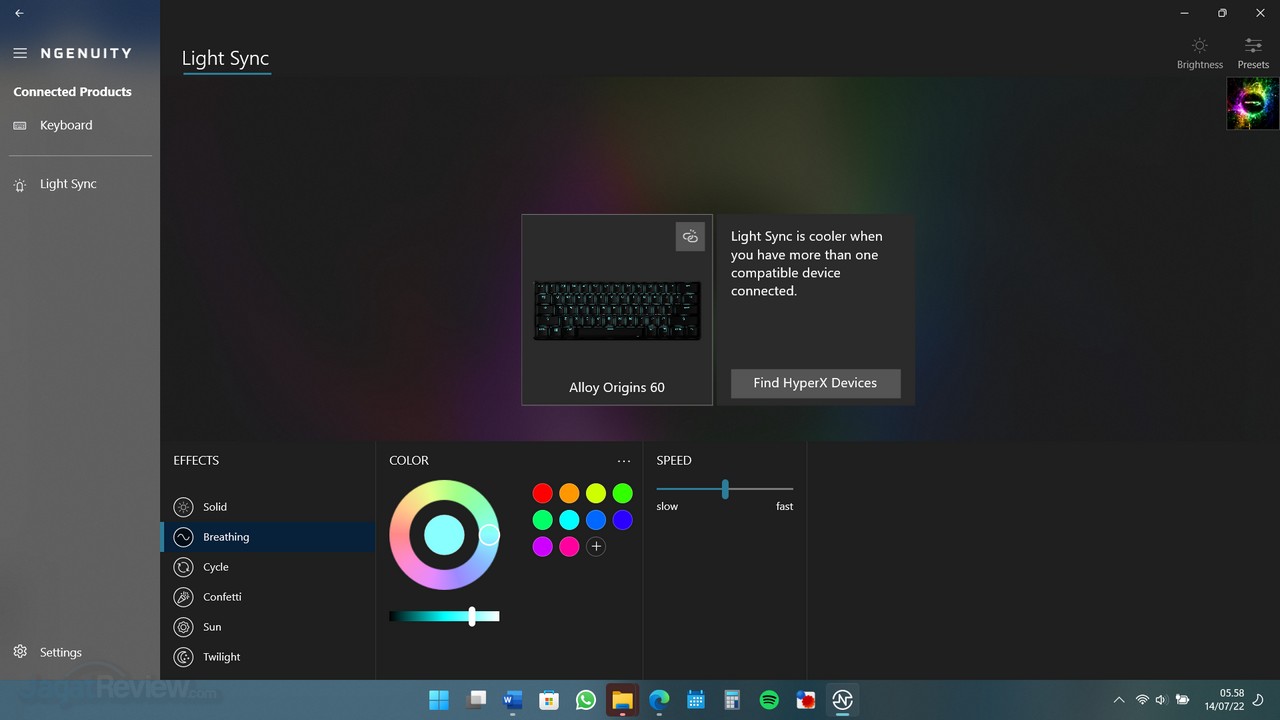1280x720 pixels.
Task: Click the sync link icon on keyboard card
Action: click(690, 236)
